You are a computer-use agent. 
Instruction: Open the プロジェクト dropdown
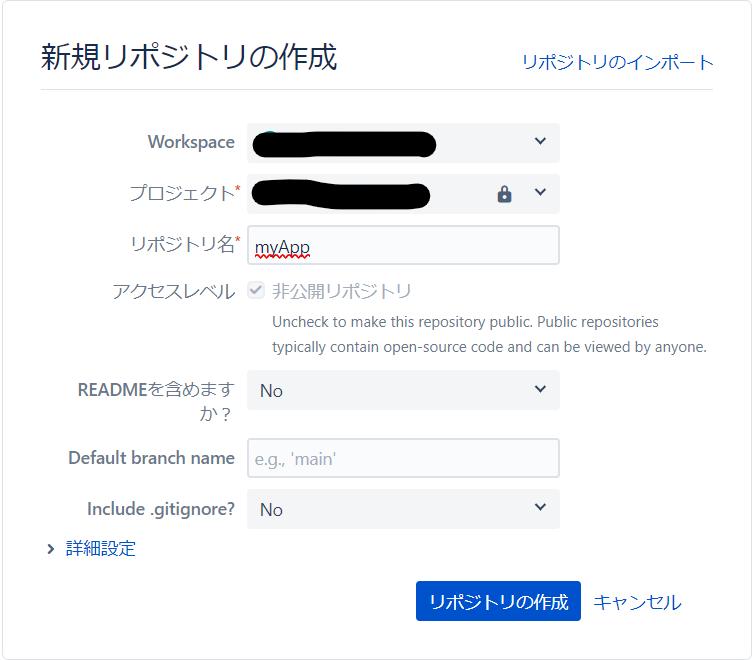click(x=403, y=194)
